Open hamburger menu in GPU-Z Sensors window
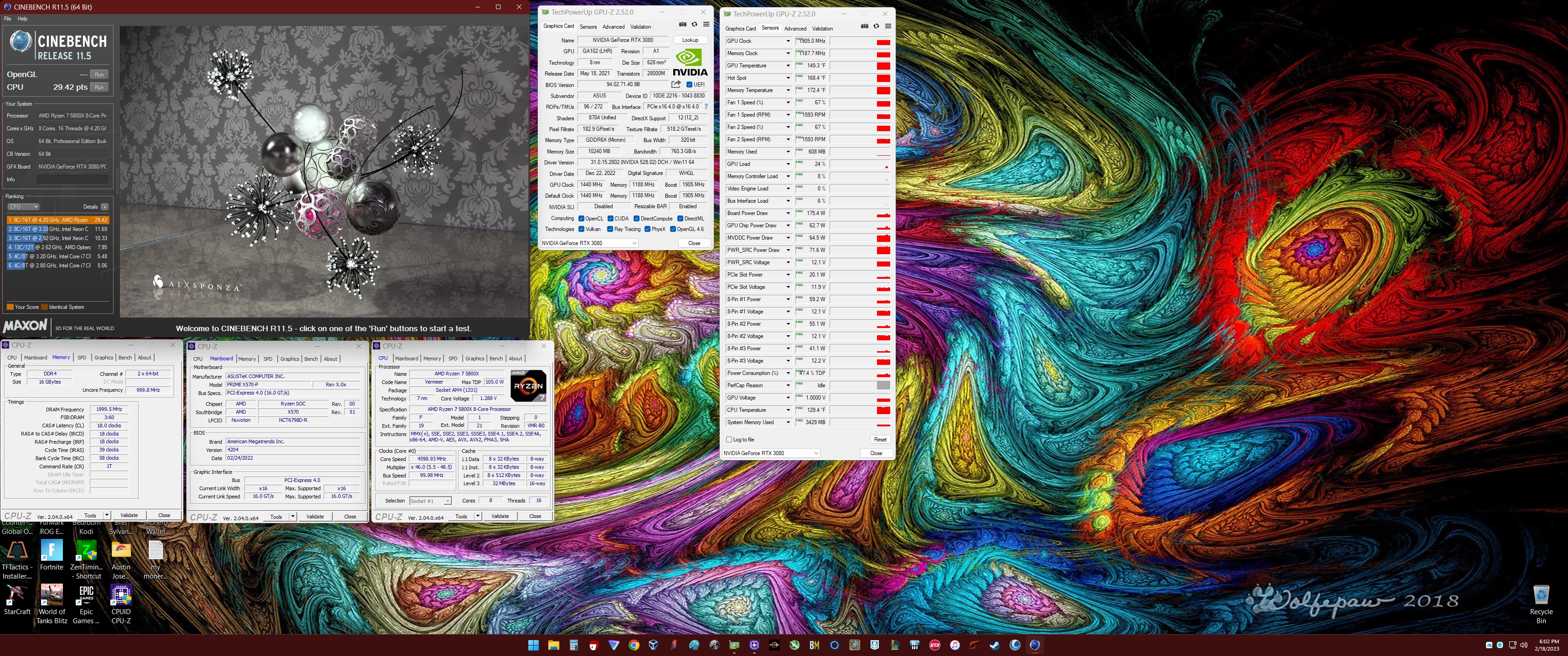The height and width of the screenshot is (656, 1568). click(x=888, y=26)
